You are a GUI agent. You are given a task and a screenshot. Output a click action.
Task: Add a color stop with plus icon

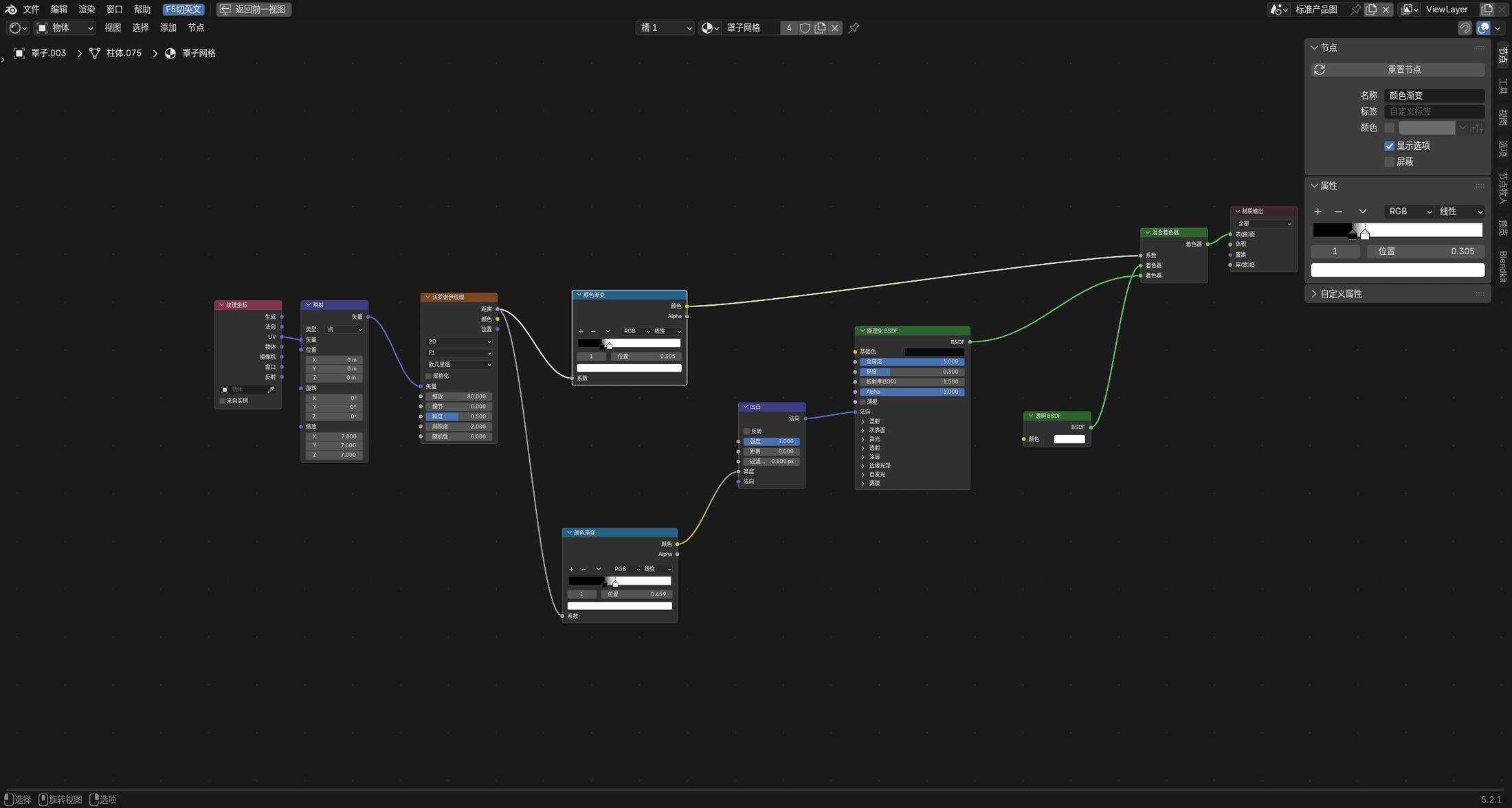pyautogui.click(x=1318, y=212)
